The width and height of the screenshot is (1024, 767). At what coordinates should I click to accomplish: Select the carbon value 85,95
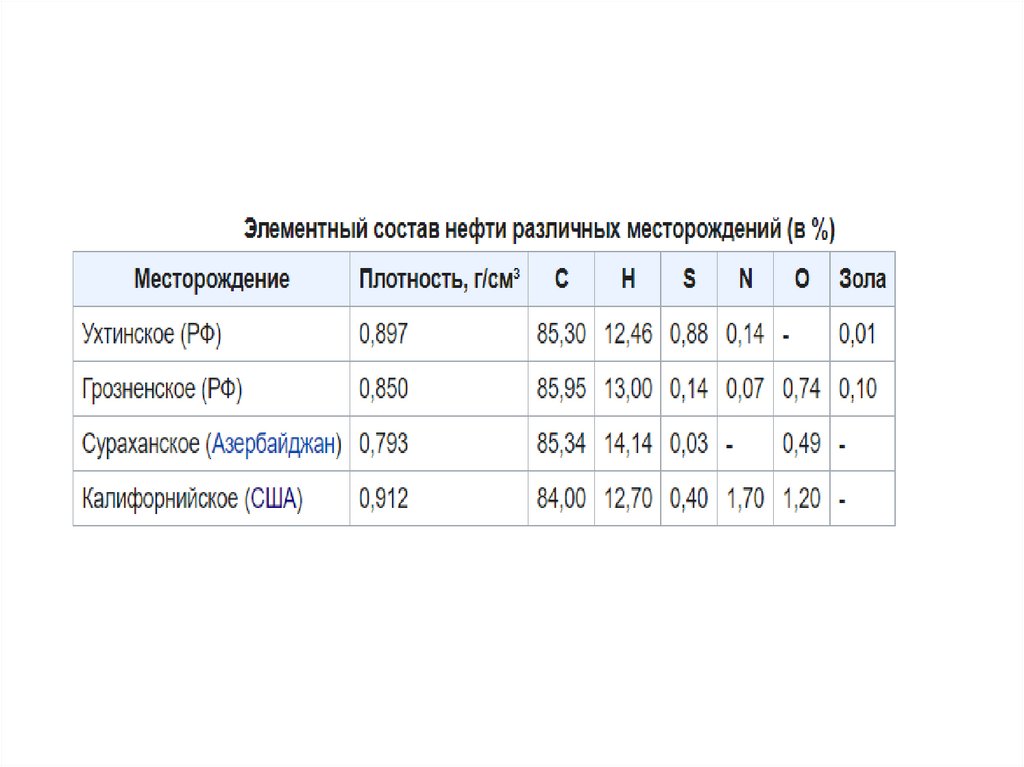[x=562, y=389]
